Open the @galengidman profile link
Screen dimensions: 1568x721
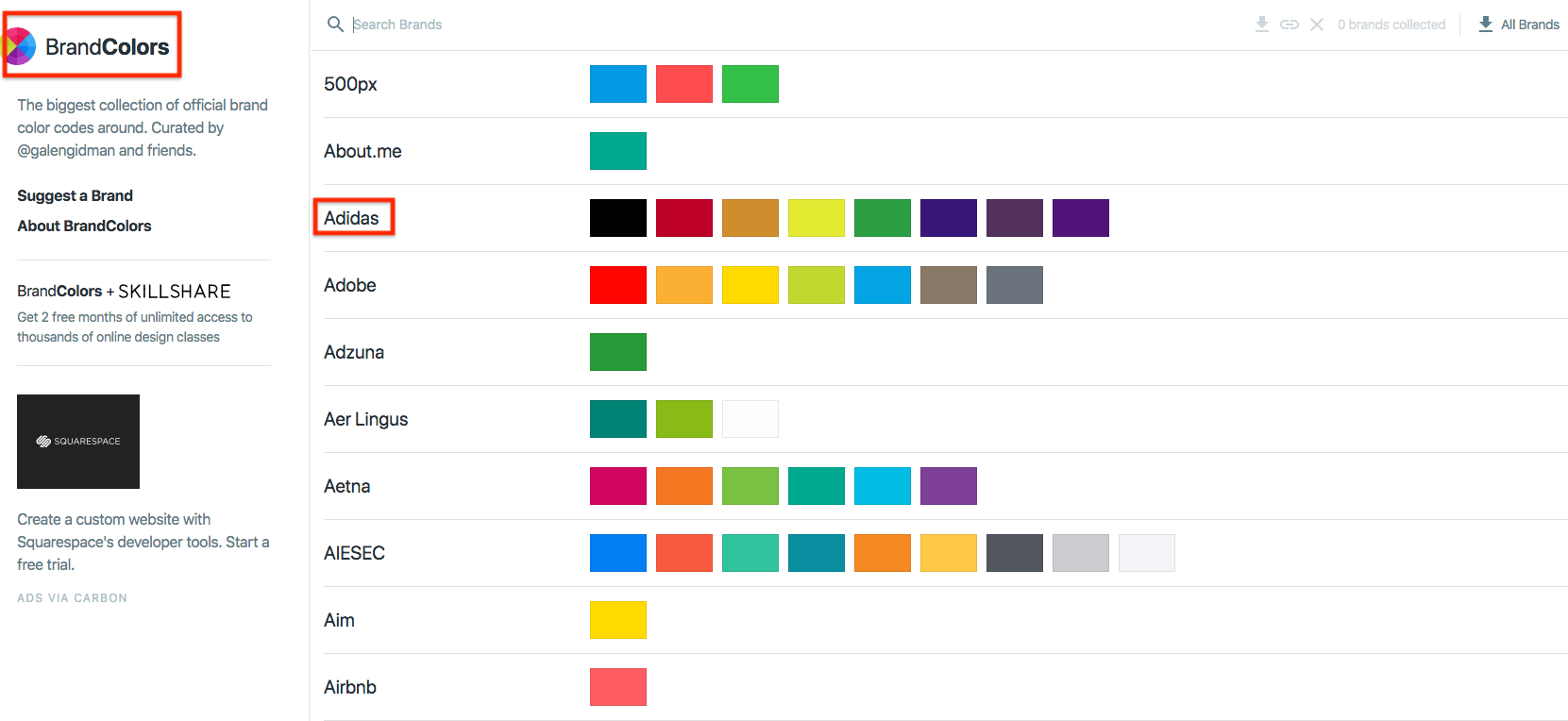(66, 150)
